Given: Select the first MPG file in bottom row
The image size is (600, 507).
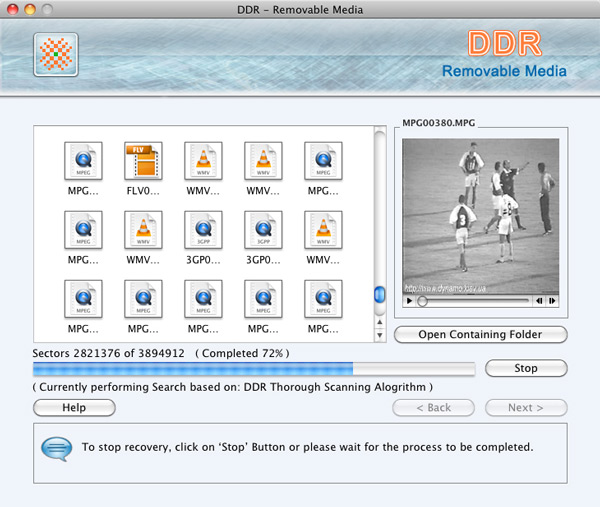Looking at the screenshot, I should [83, 299].
